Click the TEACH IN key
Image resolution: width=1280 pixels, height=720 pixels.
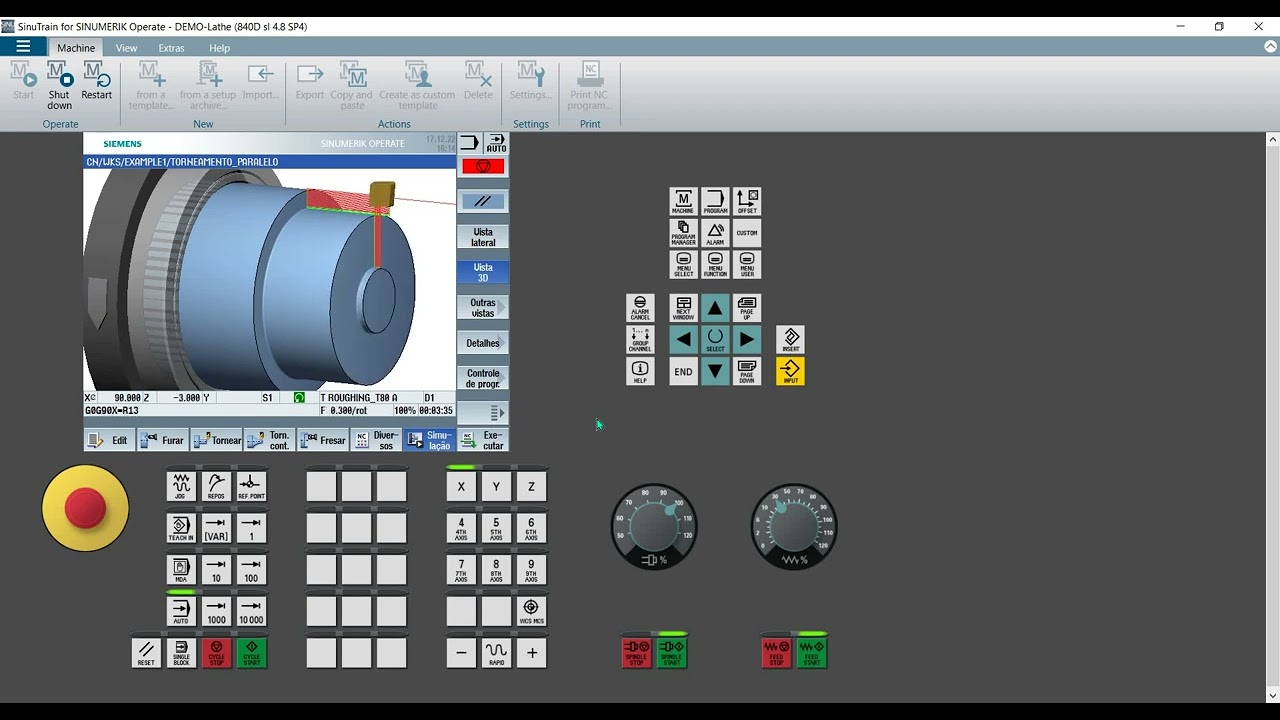click(181, 528)
